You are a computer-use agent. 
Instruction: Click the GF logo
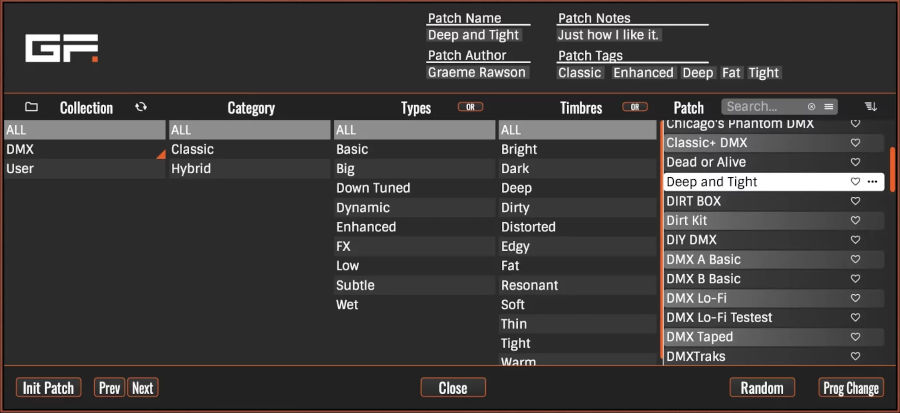(62, 48)
